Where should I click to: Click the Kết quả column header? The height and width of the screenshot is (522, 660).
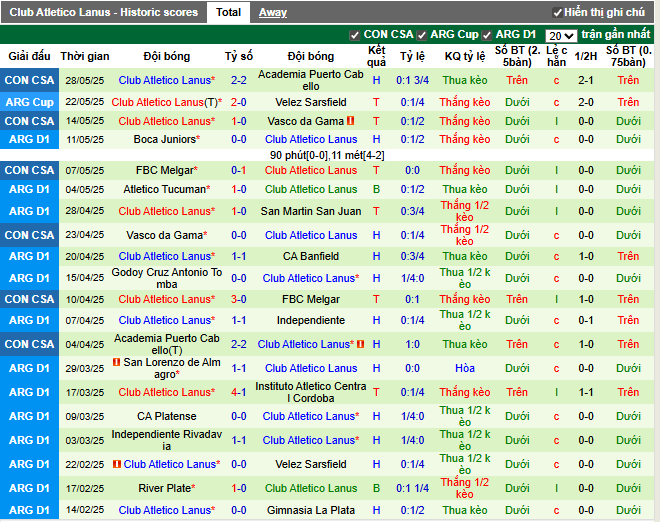click(376, 56)
